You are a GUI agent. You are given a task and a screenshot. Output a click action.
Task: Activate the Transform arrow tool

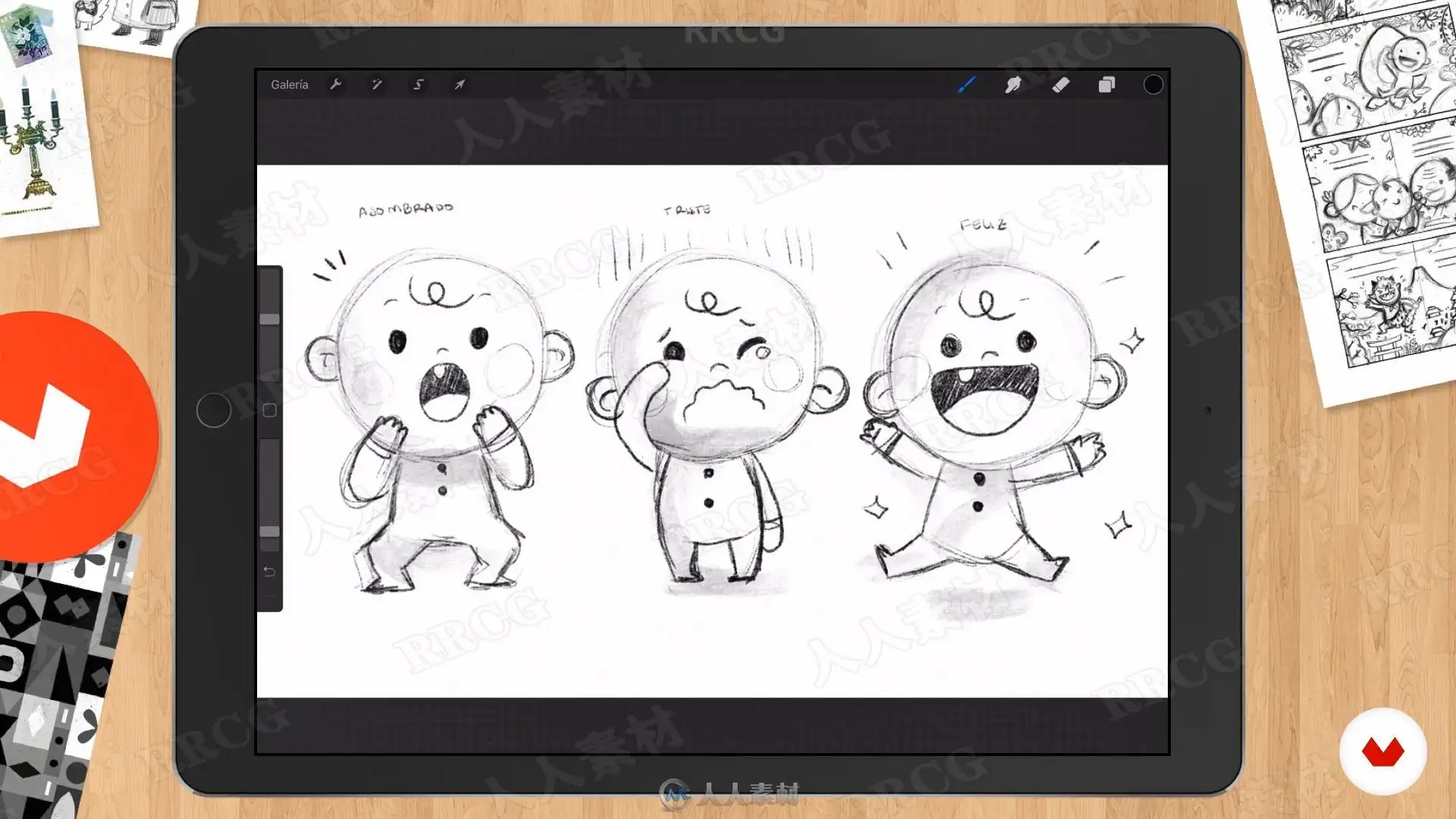[460, 84]
